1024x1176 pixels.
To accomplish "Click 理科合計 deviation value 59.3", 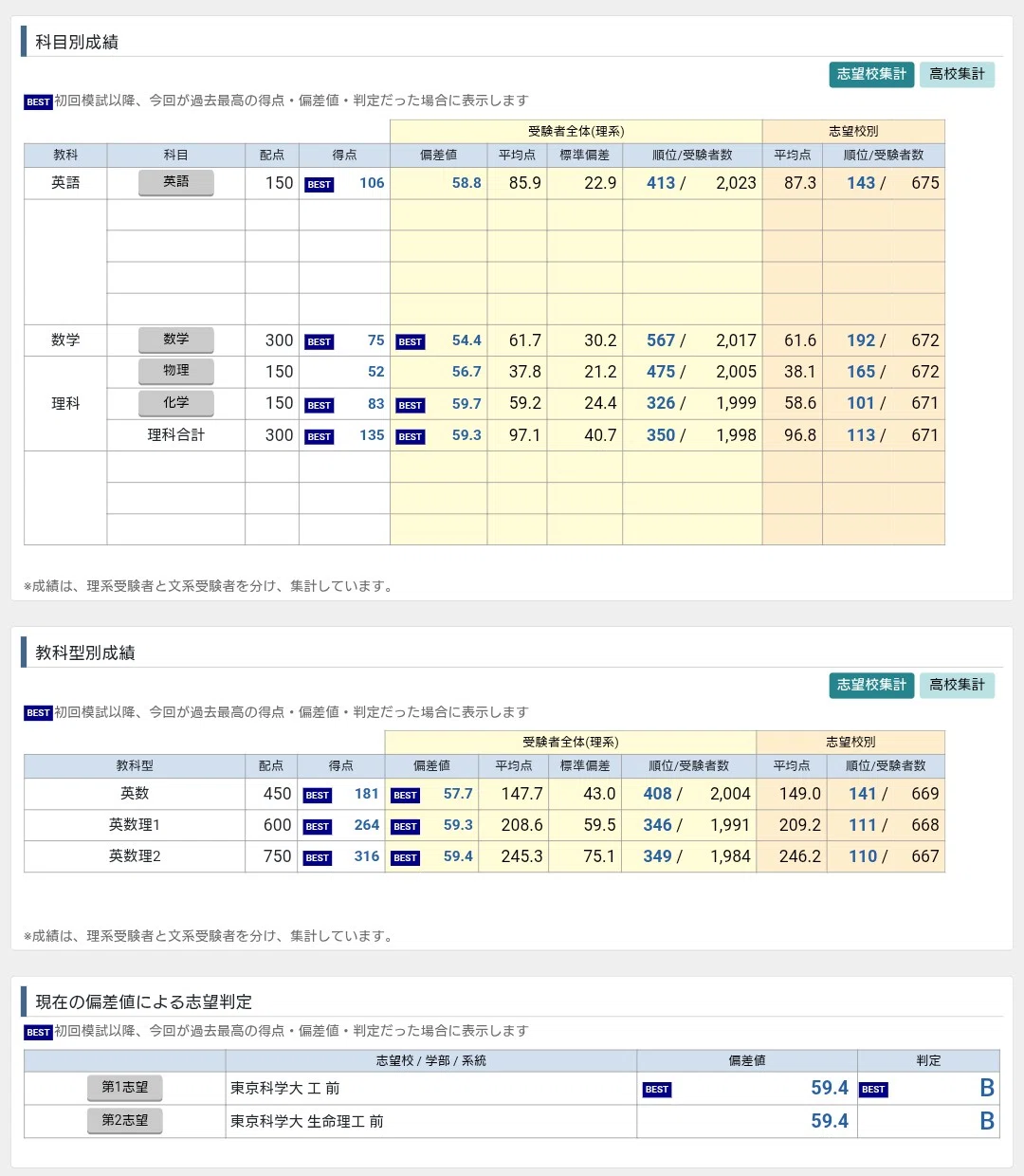I will tap(466, 435).
